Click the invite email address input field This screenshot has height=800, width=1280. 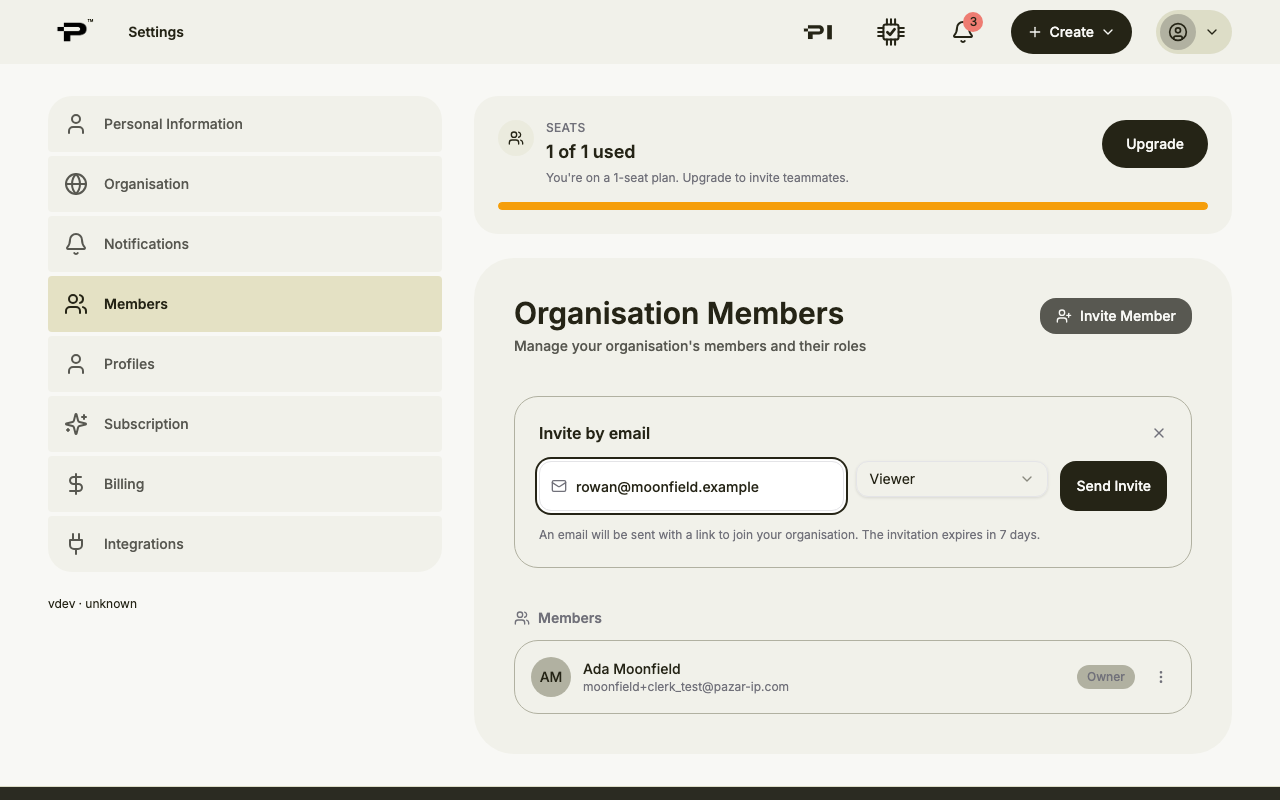point(691,486)
